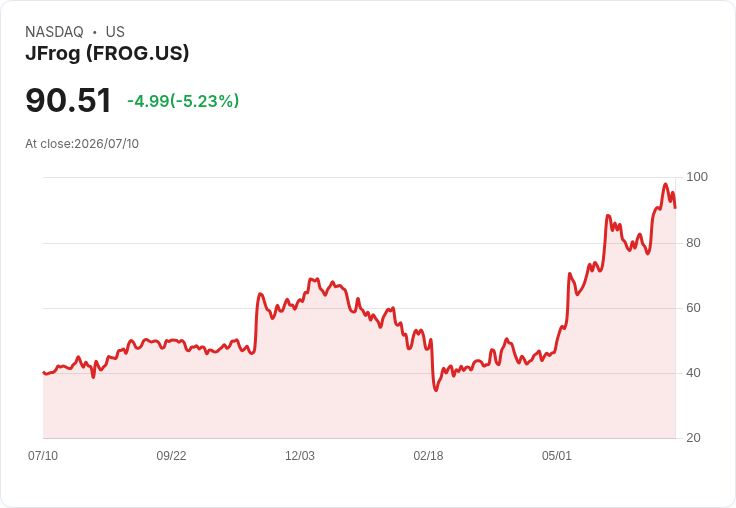Click the 09/22 date on the x-axis
This screenshot has width=736, height=508.
coord(171,455)
